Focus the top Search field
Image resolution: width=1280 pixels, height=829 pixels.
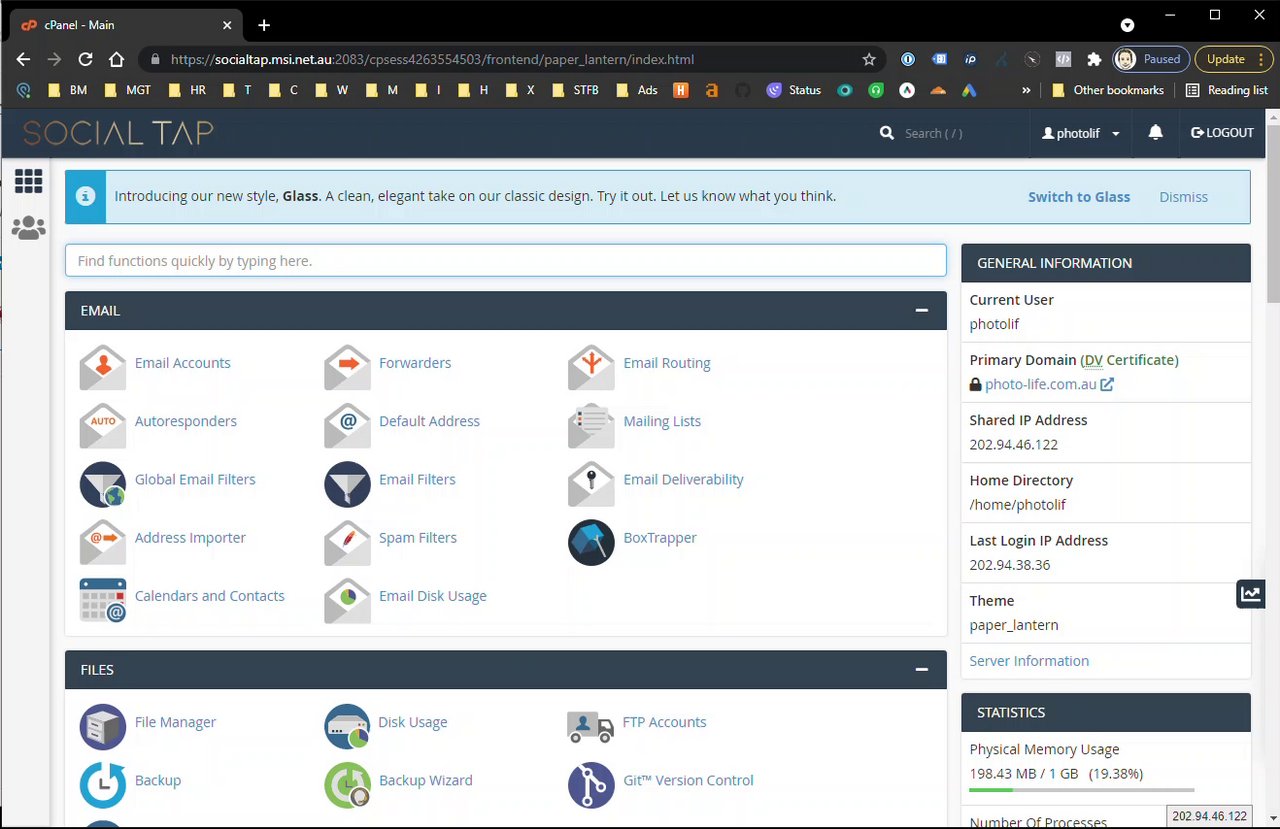point(933,133)
